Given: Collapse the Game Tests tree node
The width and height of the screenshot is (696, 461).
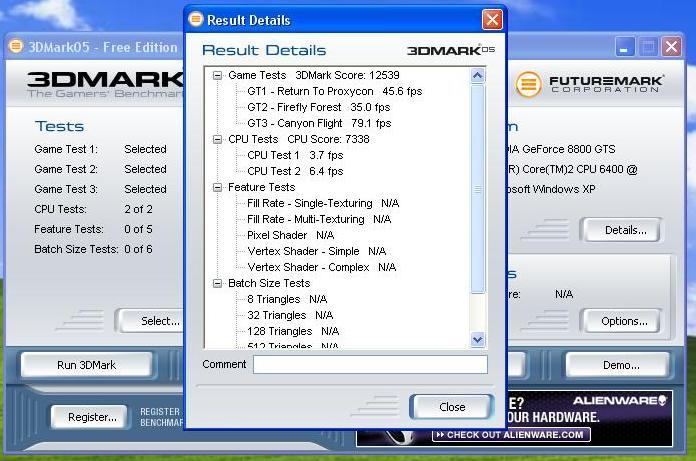Looking at the screenshot, I should tap(217, 75).
